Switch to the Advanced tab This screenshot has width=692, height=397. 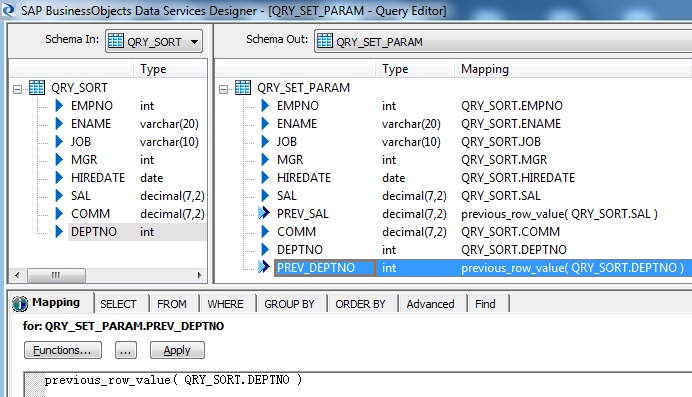[430, 304]
